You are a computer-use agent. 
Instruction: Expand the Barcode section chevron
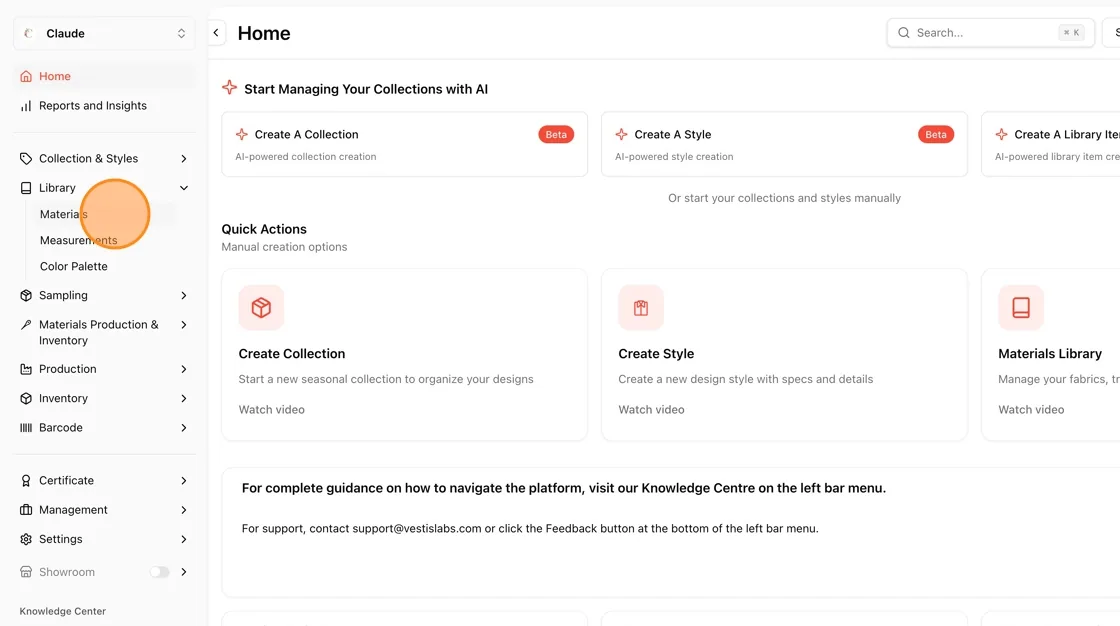(x=184, y=428)
